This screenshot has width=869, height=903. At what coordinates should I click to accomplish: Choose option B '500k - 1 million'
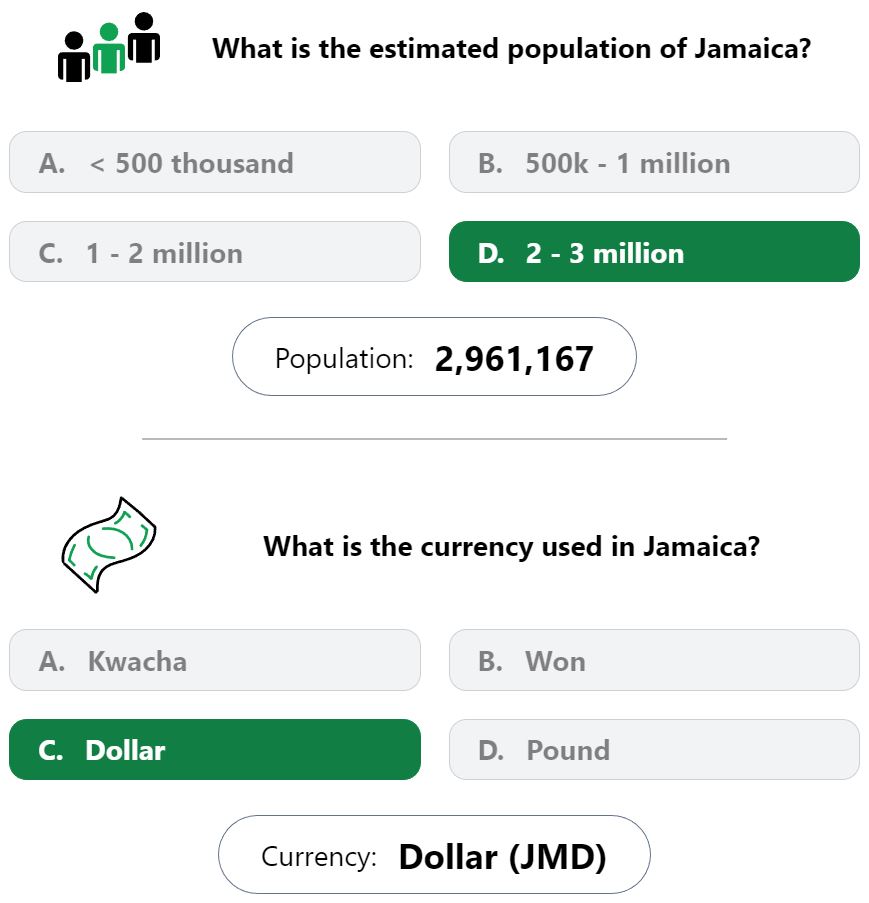pyautogui.click(x=654, y=162)
